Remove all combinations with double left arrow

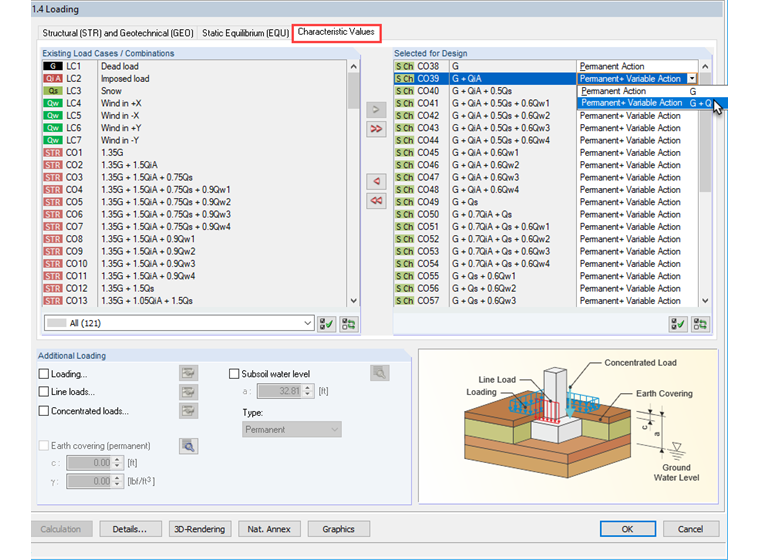[376, 201]
